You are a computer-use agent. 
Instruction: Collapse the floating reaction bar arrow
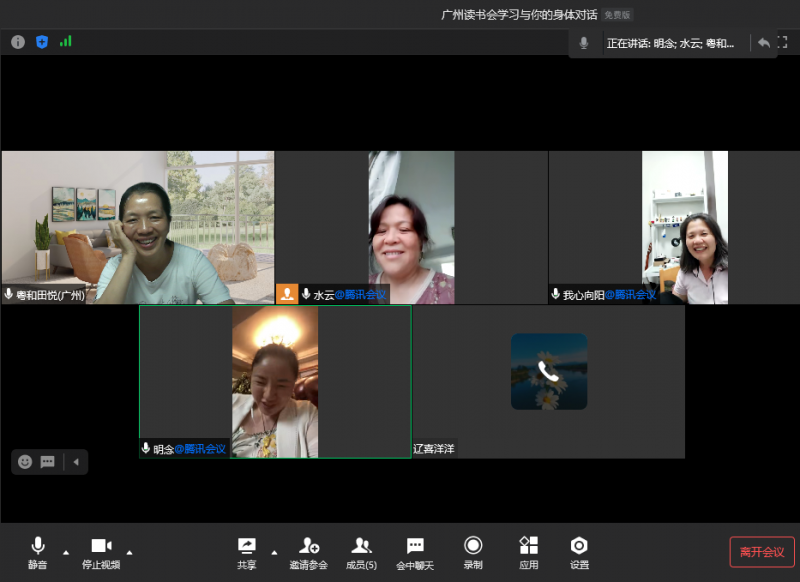[75, 462]
